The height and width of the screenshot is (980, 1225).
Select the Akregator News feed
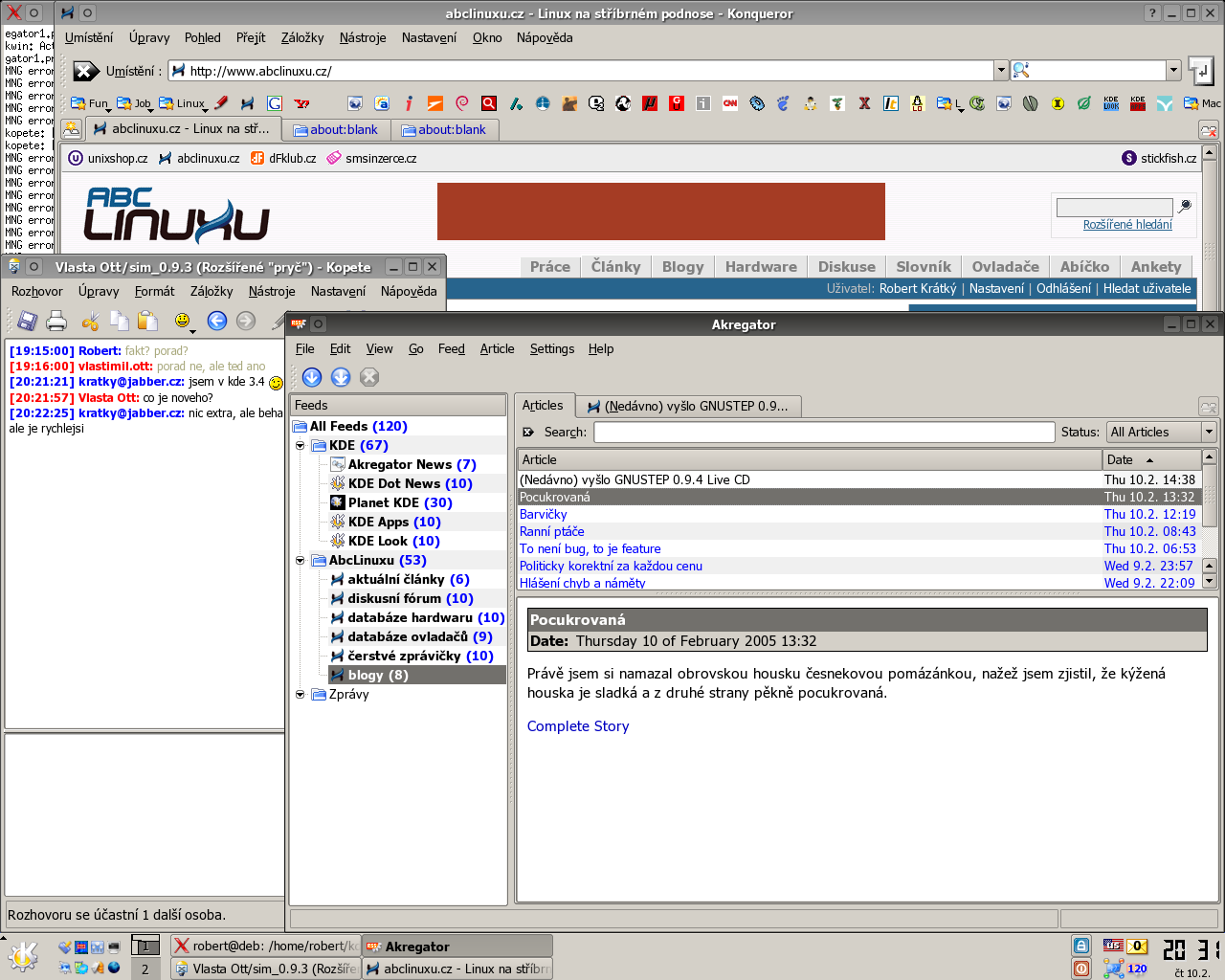click(403, 465)
